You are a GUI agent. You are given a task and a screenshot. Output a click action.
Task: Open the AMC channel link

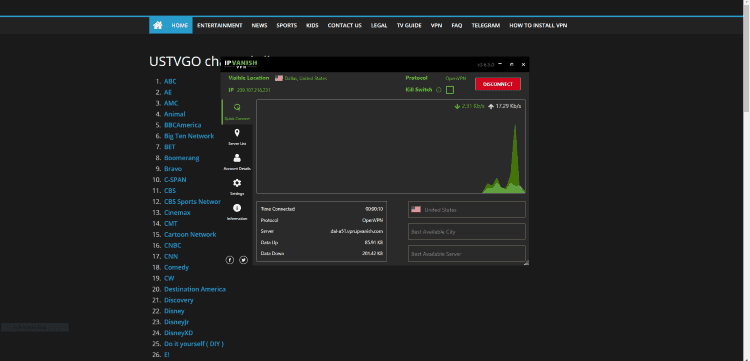pos(171,103)
